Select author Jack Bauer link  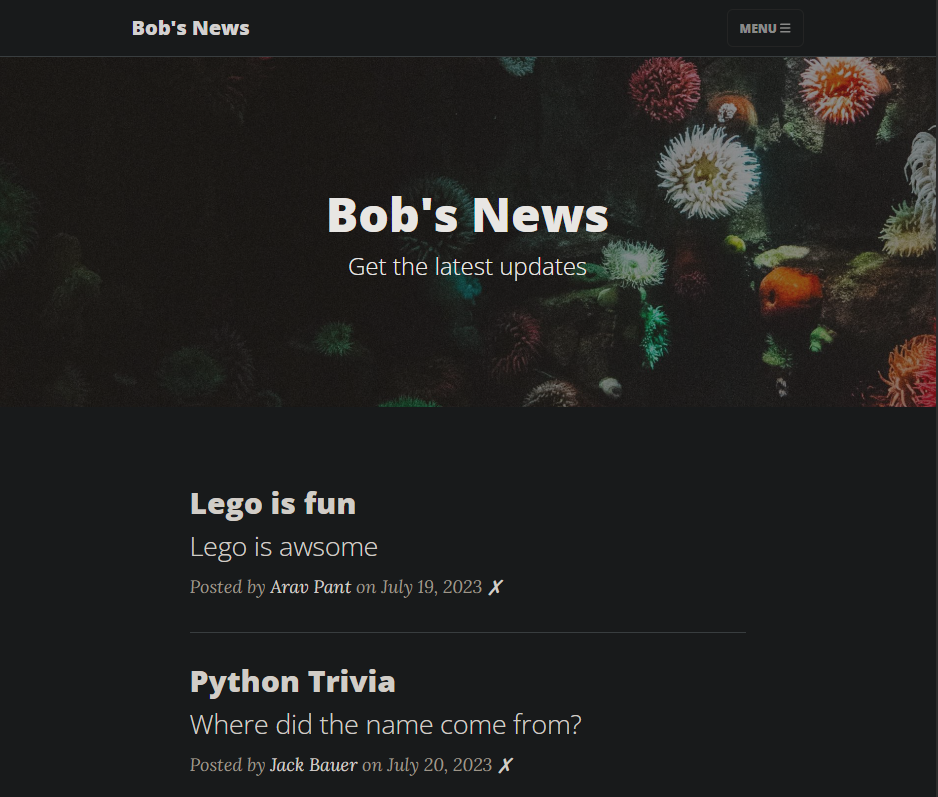[x=313, y=765]
